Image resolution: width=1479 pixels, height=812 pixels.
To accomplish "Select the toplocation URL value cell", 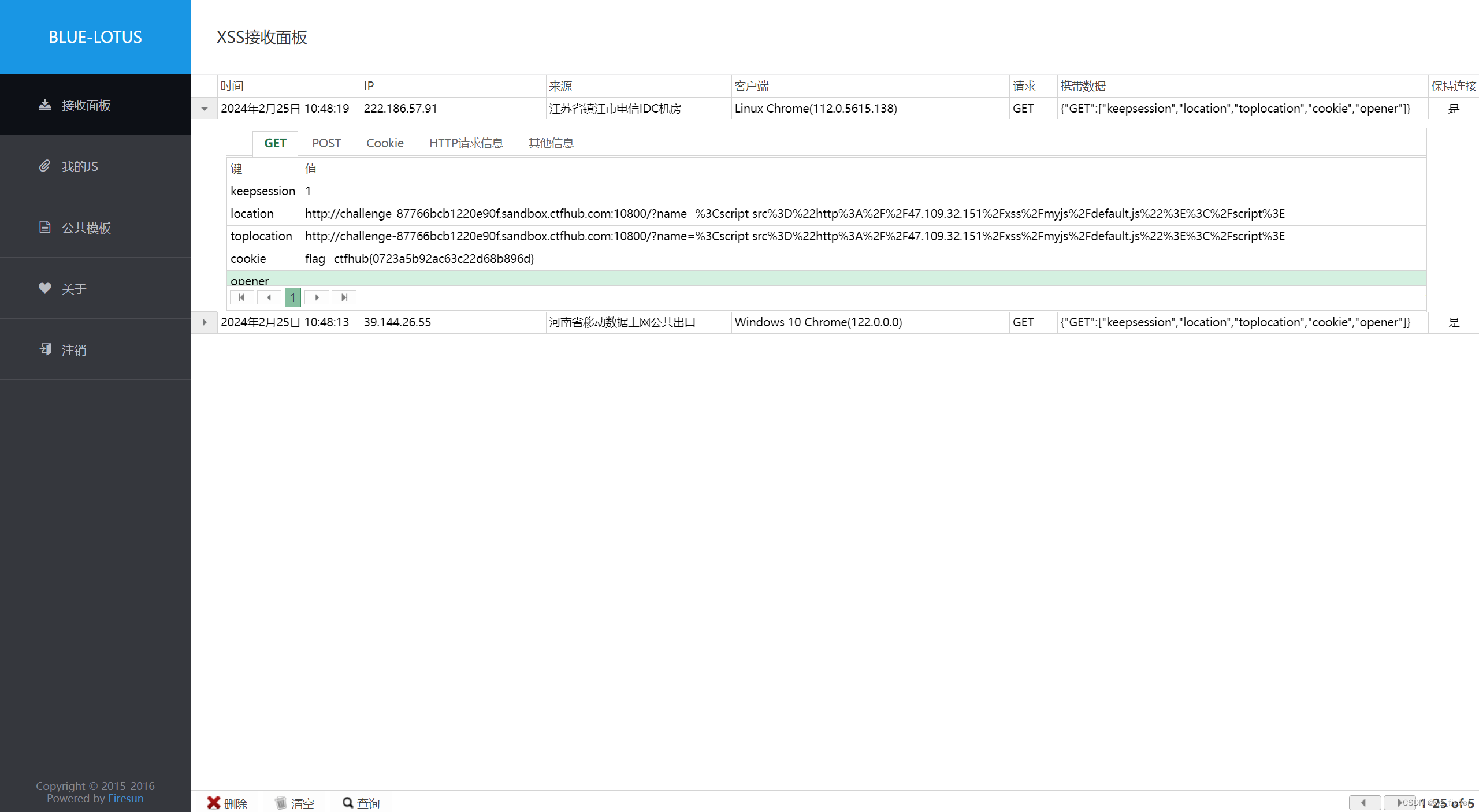I will click(x=864, y=236).
